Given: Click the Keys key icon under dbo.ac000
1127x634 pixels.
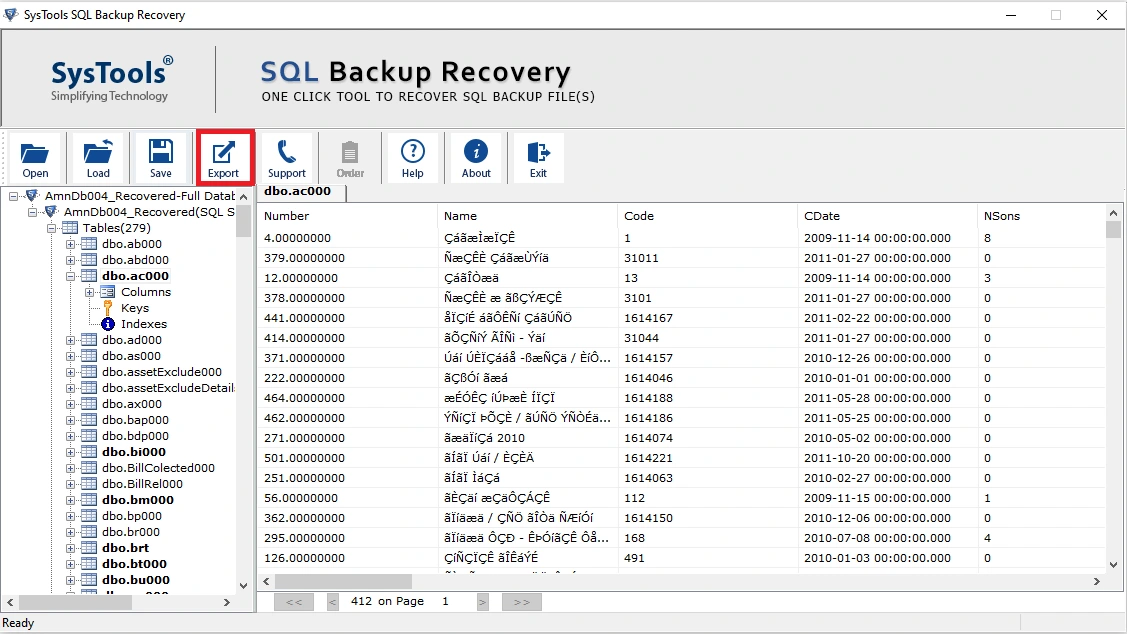Looking at the screenshot, I should pos(108,308).
